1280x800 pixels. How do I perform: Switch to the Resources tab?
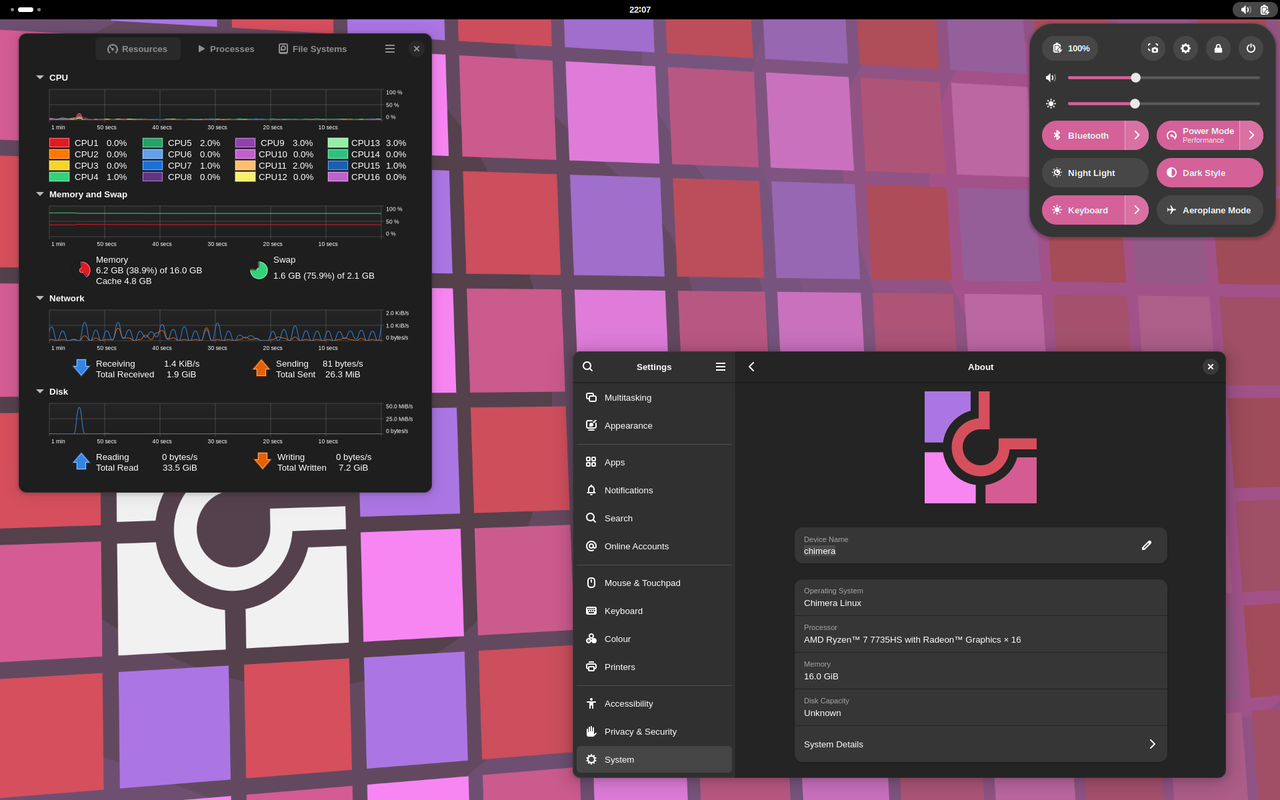click(138, 49)
